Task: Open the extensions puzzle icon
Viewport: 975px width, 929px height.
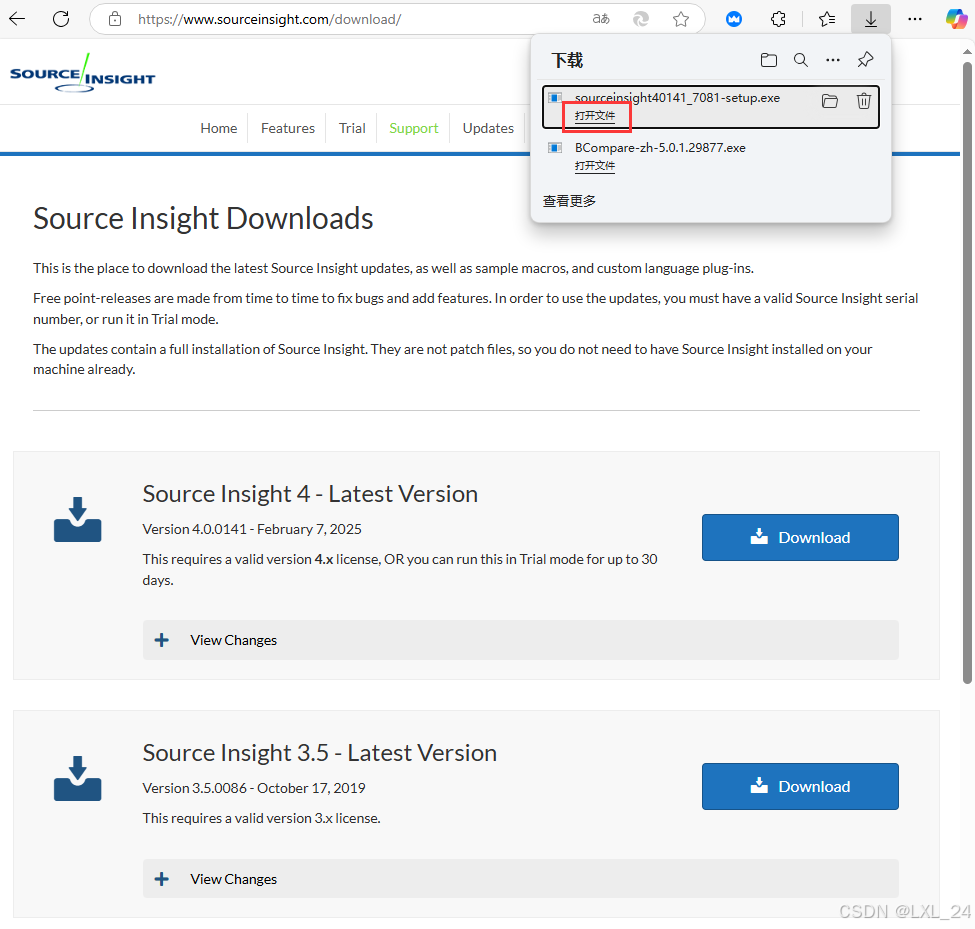Action: click(778, 19)
